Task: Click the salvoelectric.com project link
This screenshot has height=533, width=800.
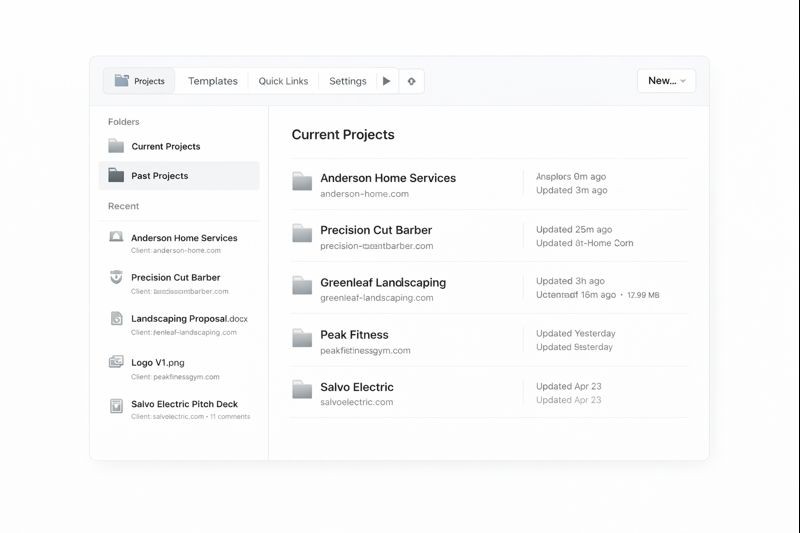Action: click(x=357, y=402)
